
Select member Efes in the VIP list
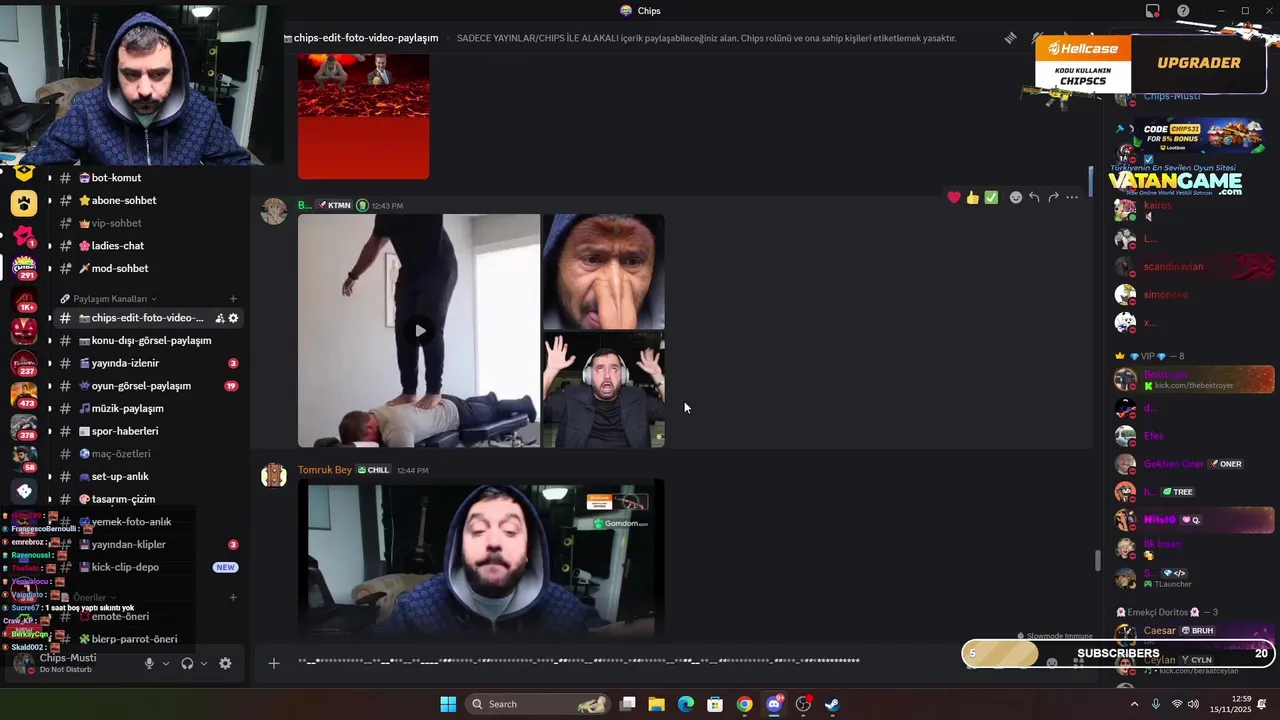click(1154, 436)
